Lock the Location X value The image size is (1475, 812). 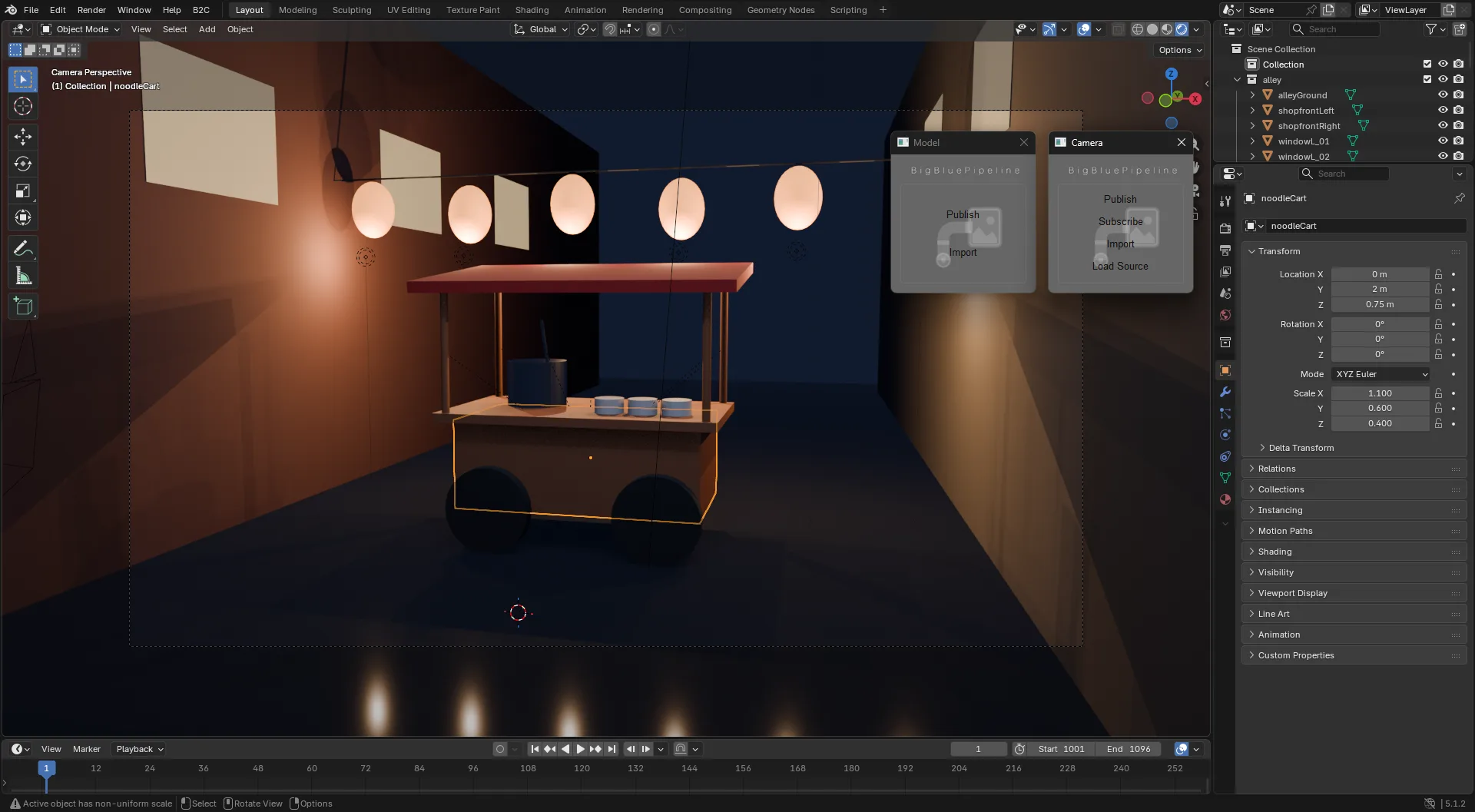(1438, 274)
